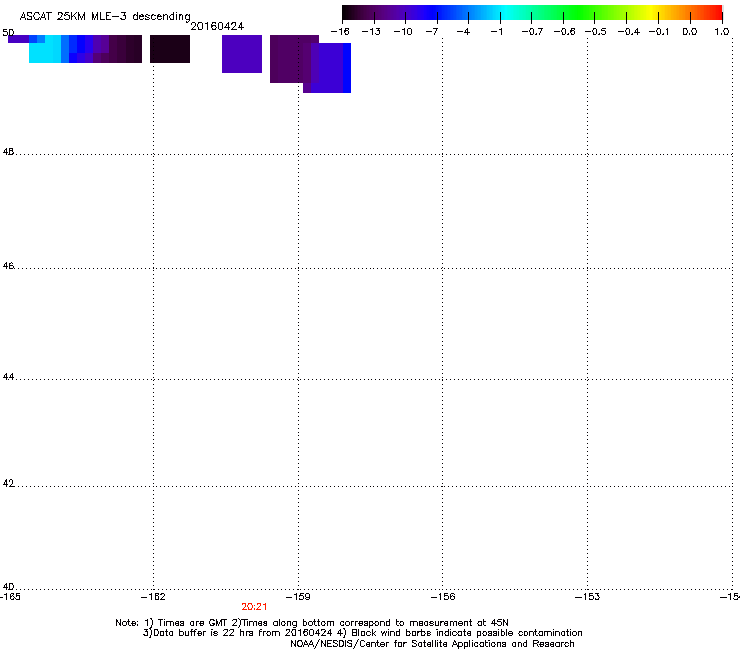
Task: Click the color bar label 0.0
Action: coord(690,32)
